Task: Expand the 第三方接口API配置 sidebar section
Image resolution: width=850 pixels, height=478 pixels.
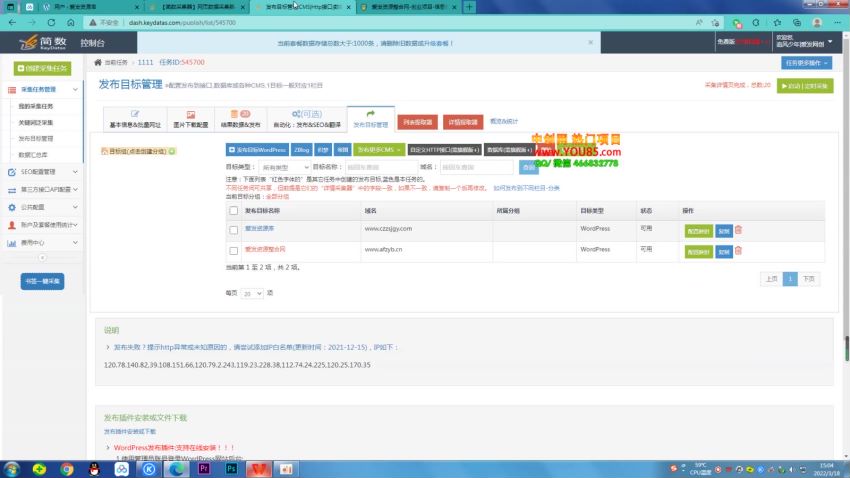Action: click(x=42, y=190)
